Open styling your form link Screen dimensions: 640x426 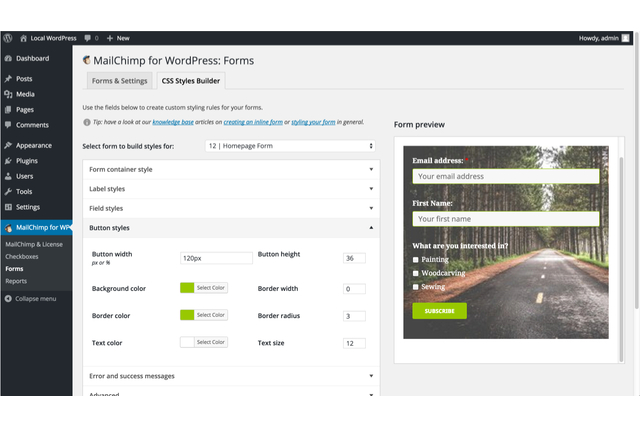tap(313, 122)
